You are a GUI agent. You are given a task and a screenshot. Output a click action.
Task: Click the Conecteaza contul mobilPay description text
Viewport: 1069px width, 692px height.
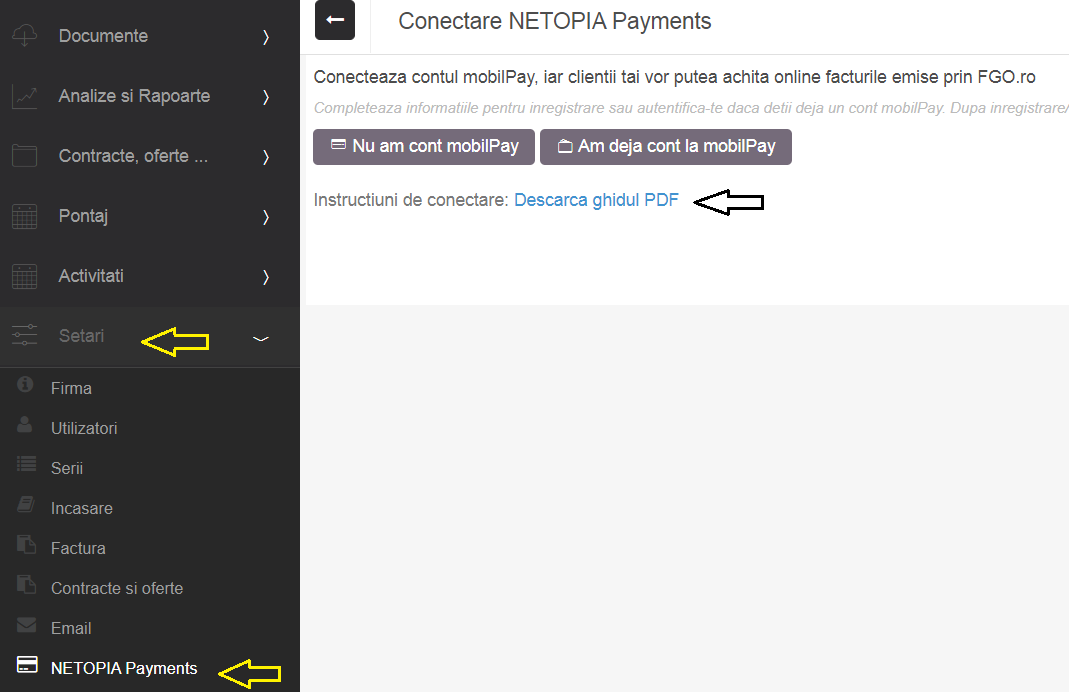[x=674, y=77]
